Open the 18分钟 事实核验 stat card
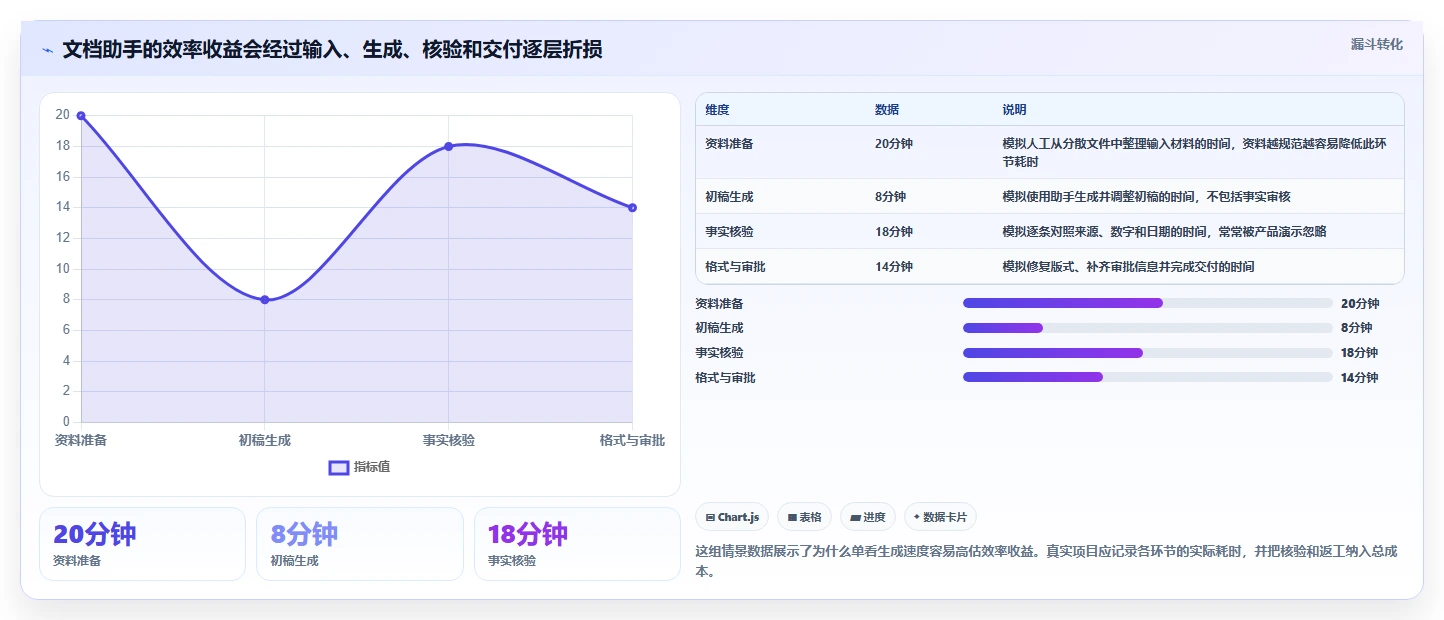This screenshot has width=1444, height=620. click(x=577, y=544)
